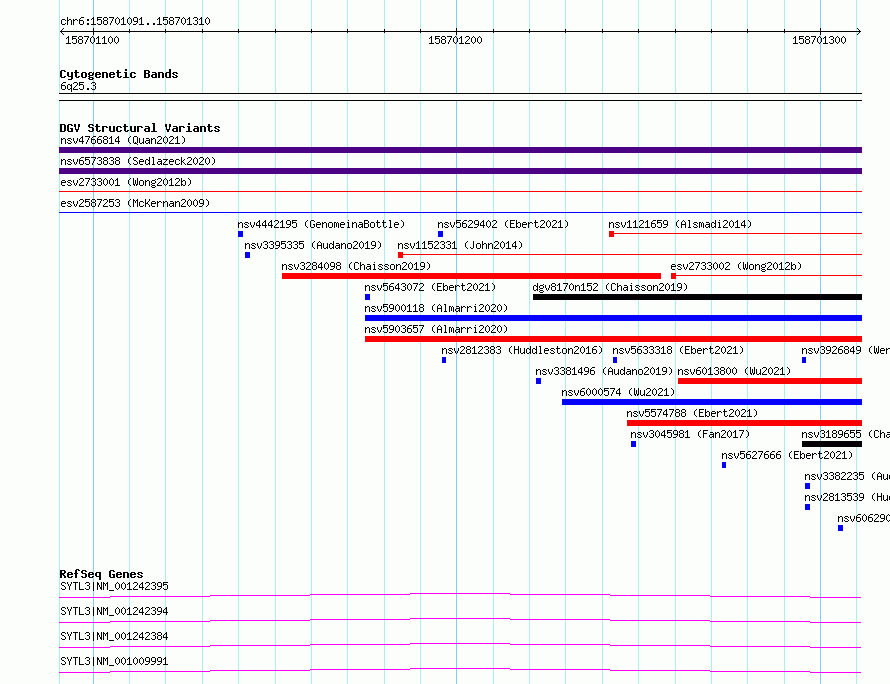Click the blue marker under nsv3382235

pyautogui.click(x=807, y=486)
